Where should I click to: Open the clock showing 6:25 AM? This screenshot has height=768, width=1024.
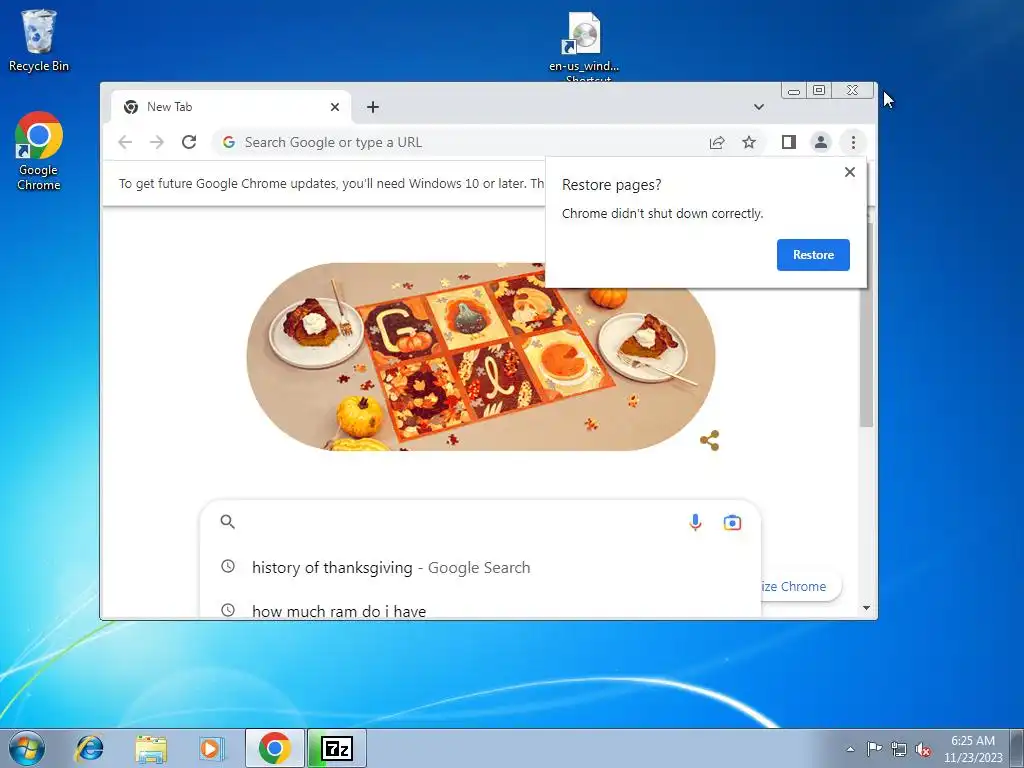972,749
